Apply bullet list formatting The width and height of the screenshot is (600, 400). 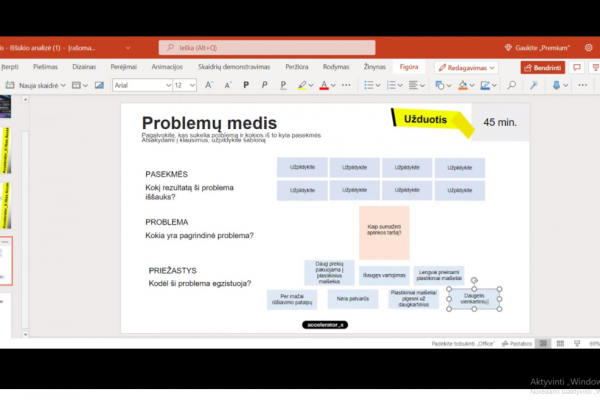pyautogui.click(x=368, y=85)
